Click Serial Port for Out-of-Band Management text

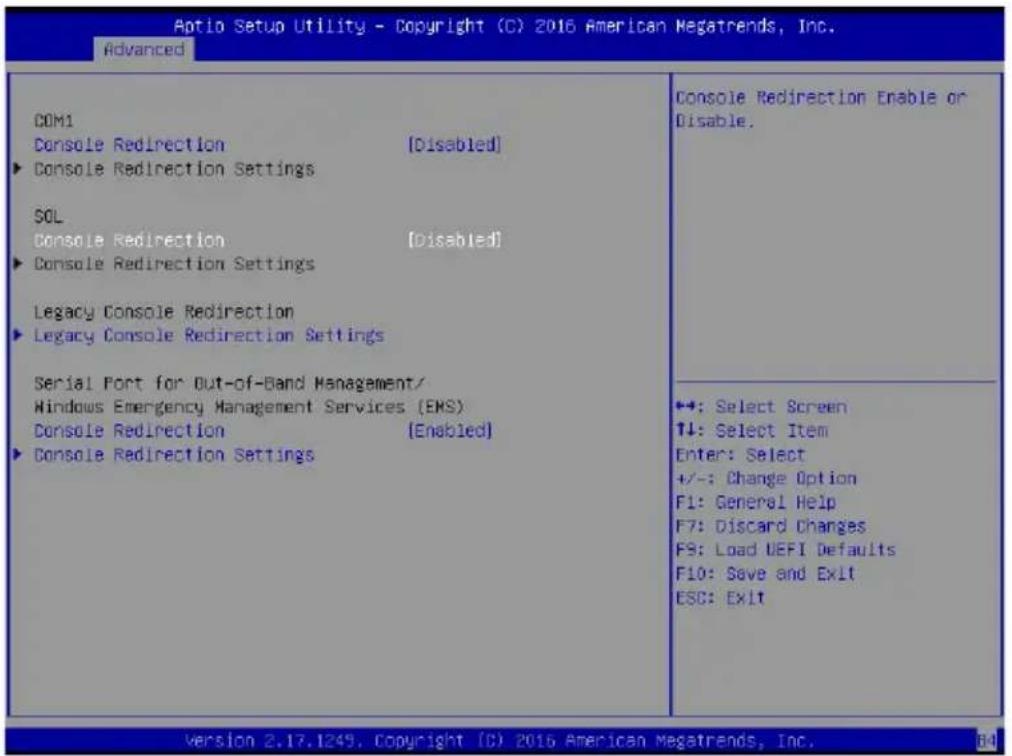pos(229,383)
